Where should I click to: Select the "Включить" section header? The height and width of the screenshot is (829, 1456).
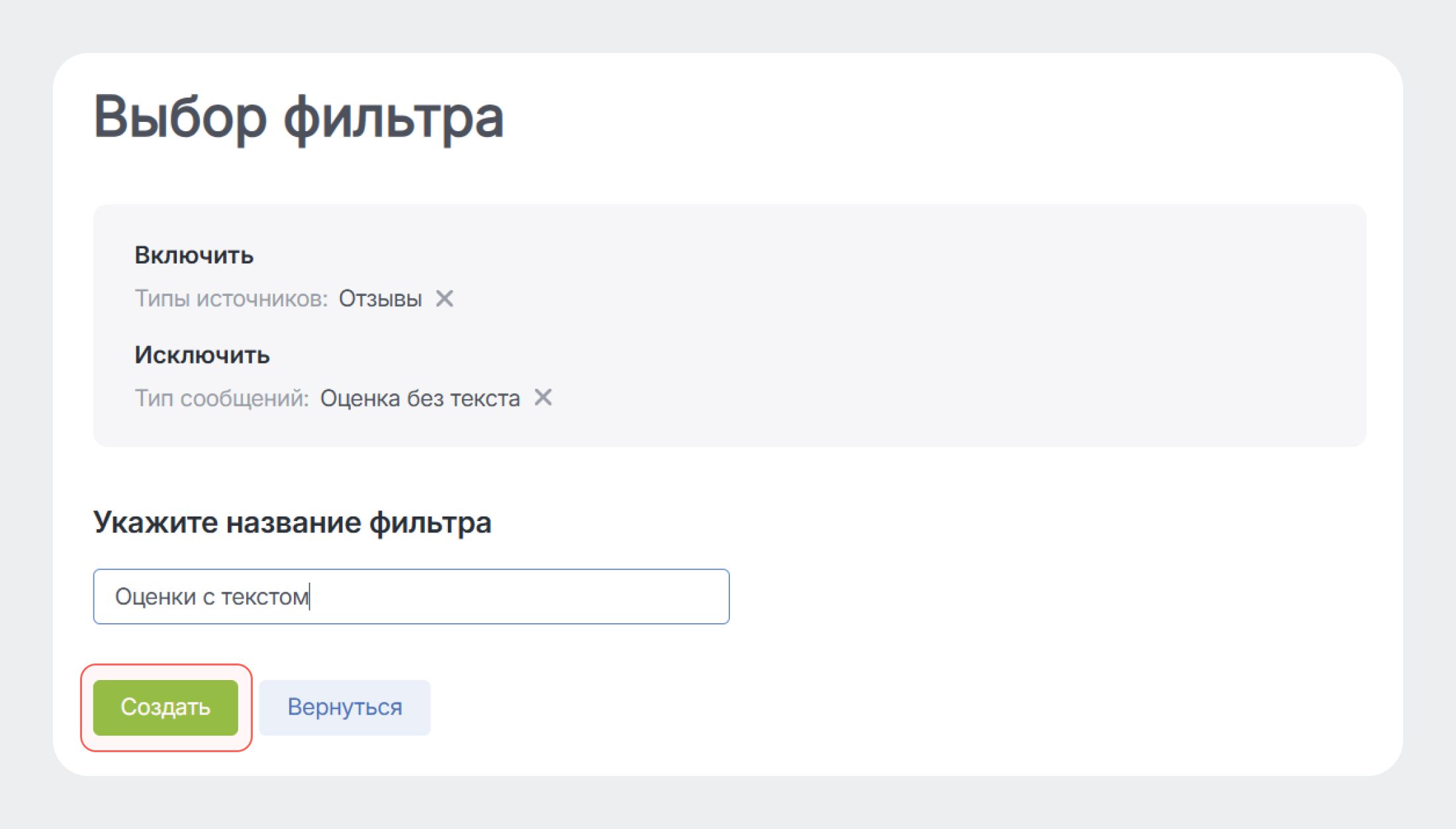[194, 256]
